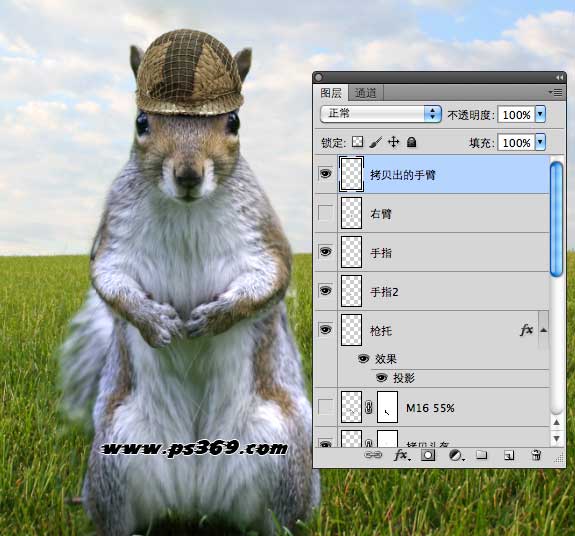The width and height of the screenshot is (575, 536).
Task: Close the layers panel with round button
Action: [x=319, y=77]
